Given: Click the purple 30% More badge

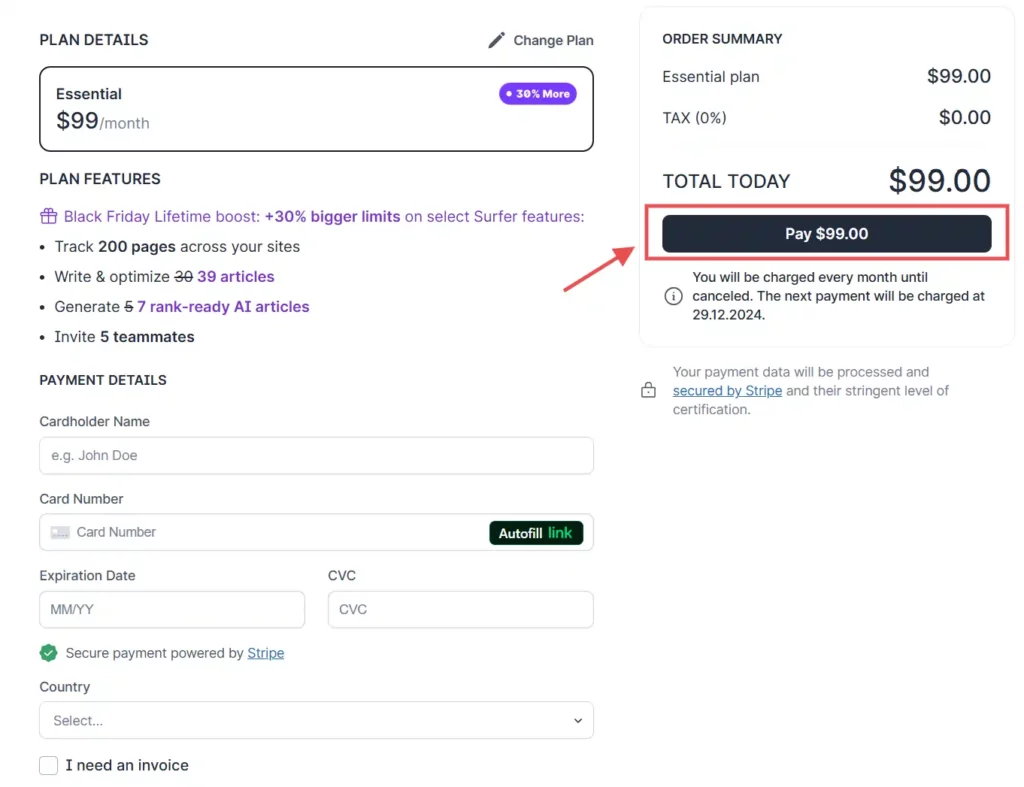Looking at the screenshot, I should pyautogui.click(x=537, y=93).
